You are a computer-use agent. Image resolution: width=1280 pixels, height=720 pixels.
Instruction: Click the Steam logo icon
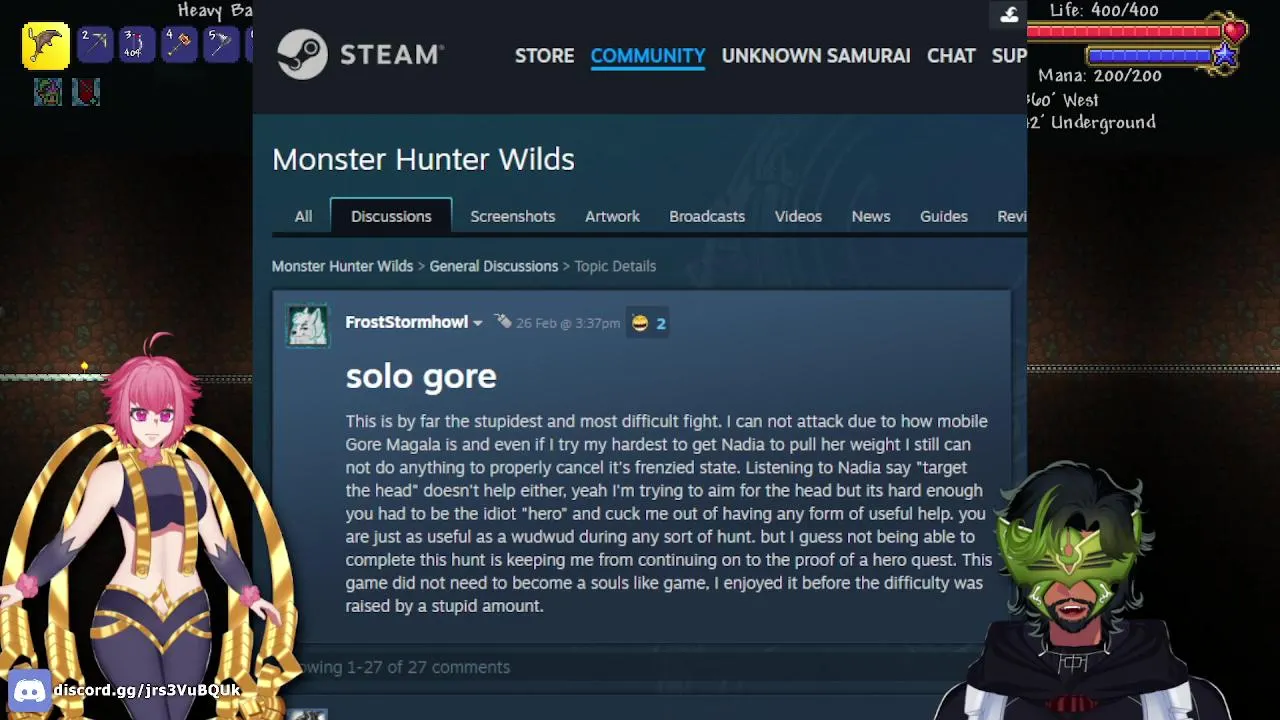coord(302,54)
